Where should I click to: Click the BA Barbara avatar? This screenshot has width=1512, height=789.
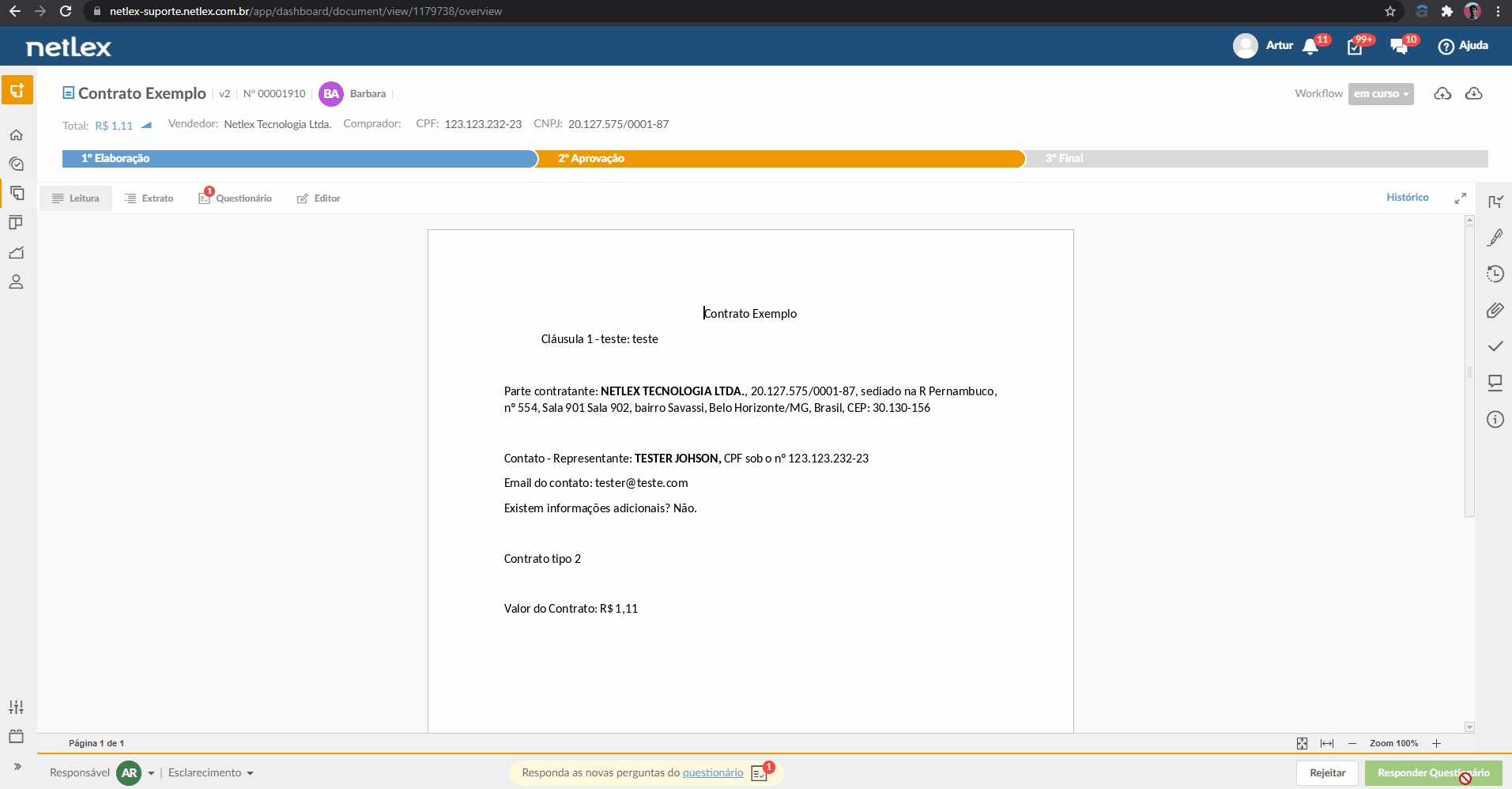331,94
